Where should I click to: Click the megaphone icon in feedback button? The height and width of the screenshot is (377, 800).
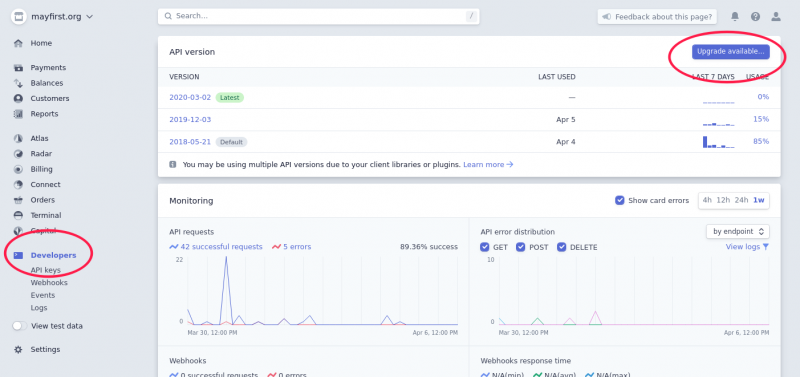click(x=607, y=16)
